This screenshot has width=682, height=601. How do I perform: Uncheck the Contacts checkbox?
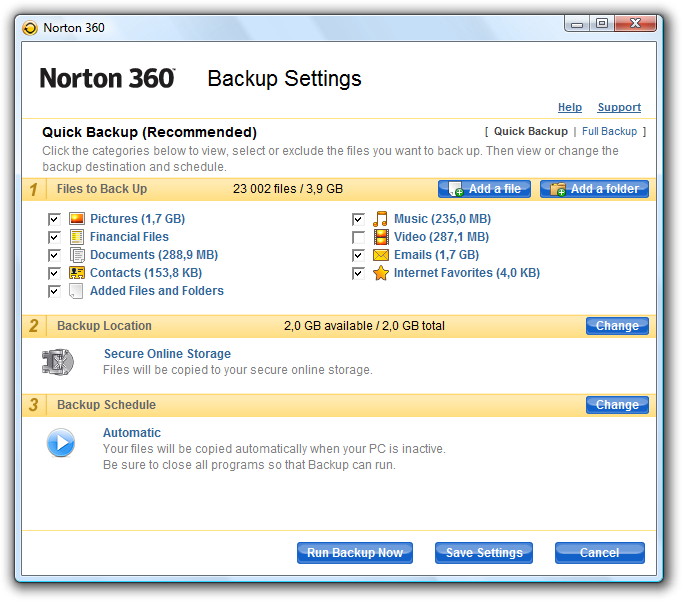[54, 274]
